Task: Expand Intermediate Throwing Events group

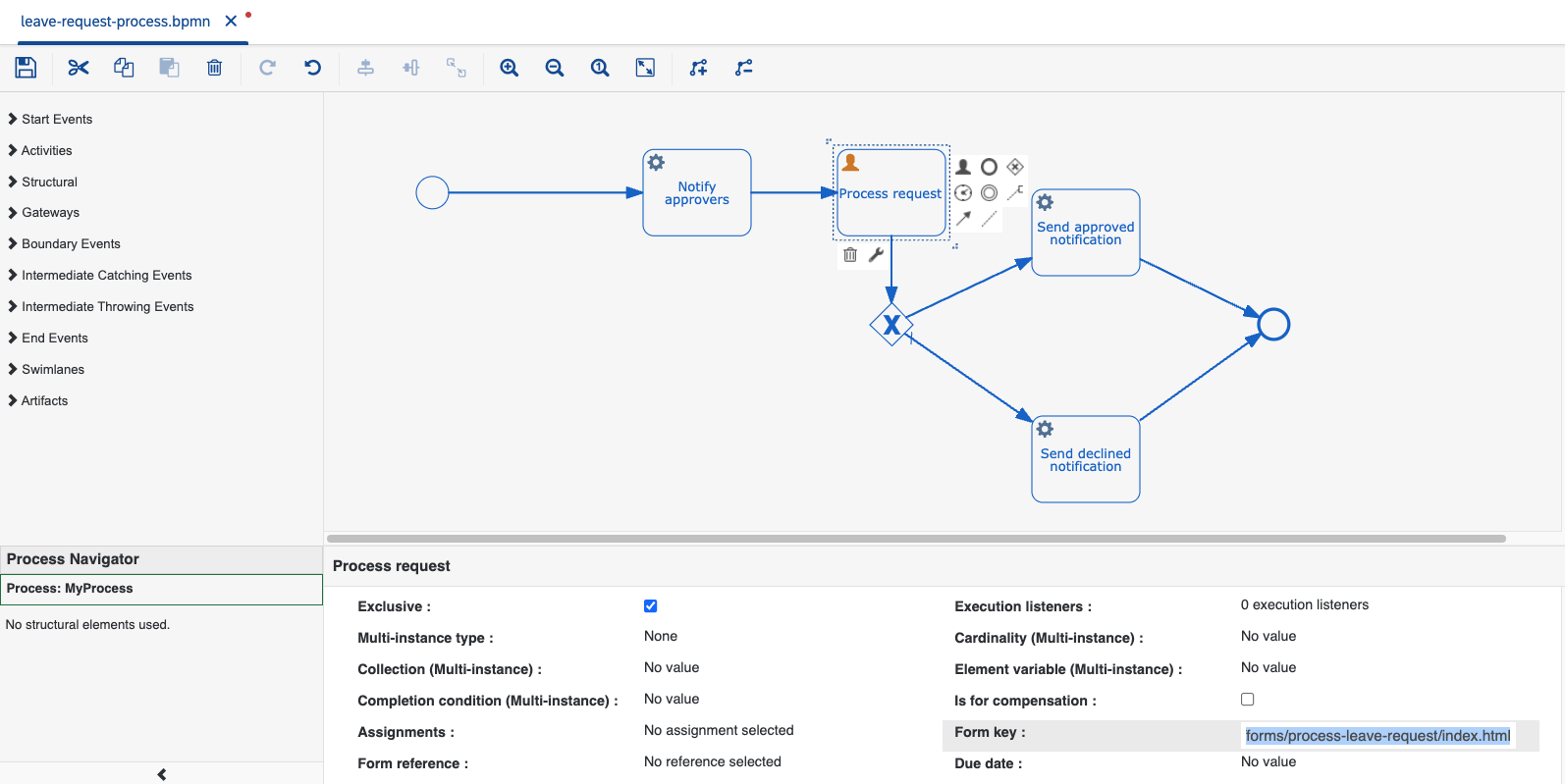Action: 100,306
